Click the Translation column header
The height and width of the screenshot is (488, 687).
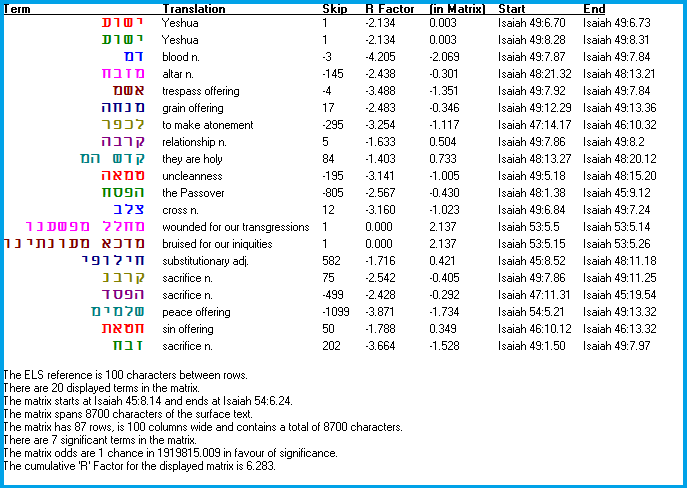pos(193,9)
